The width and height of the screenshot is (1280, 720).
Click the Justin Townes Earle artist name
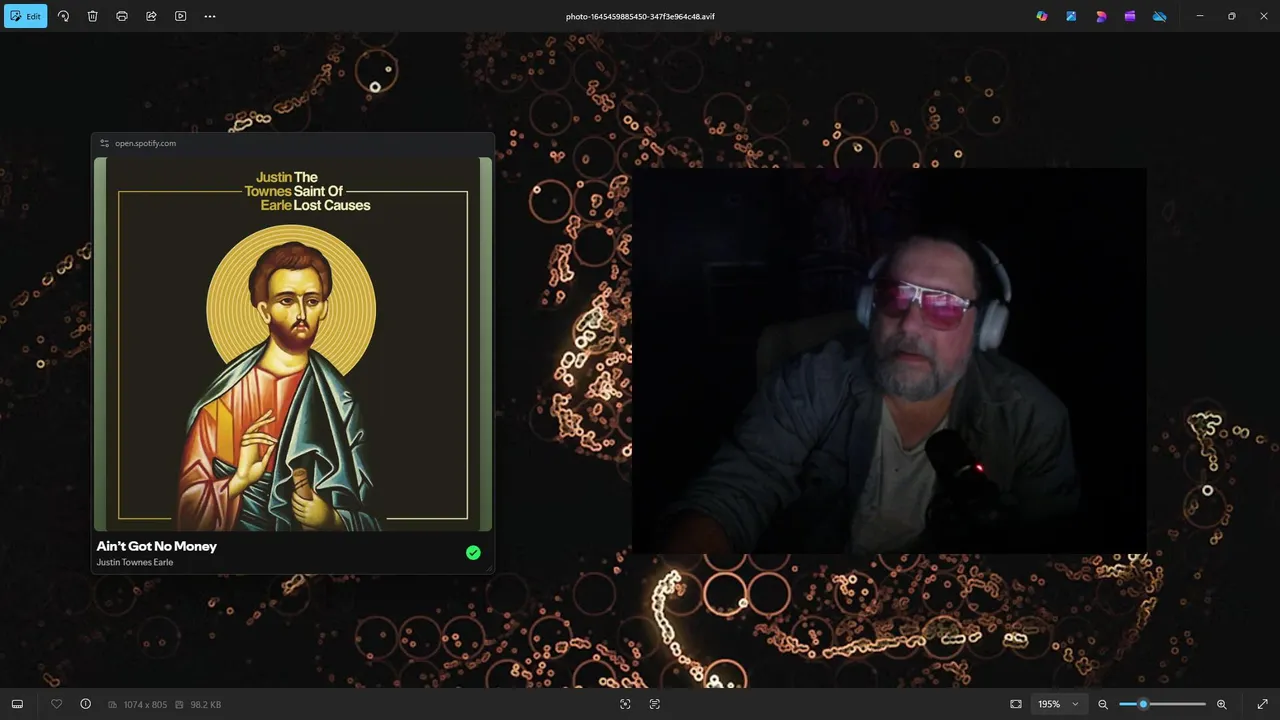pos(134,562)
